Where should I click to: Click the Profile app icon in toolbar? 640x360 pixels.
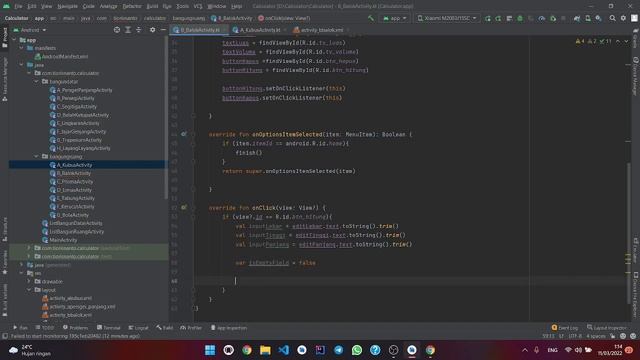pos(542,18)
